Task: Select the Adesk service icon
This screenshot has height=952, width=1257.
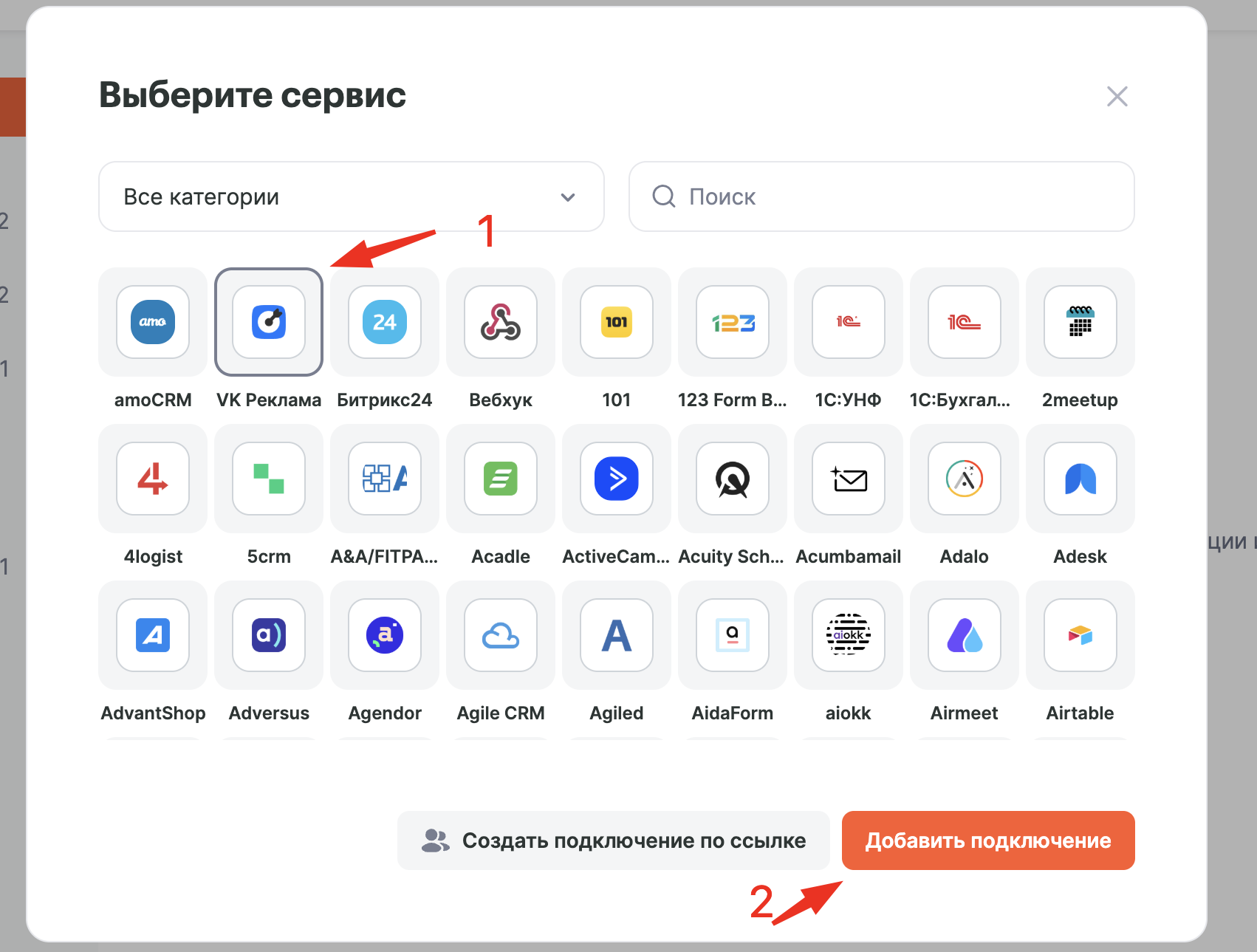Action: pos(1080,479)
